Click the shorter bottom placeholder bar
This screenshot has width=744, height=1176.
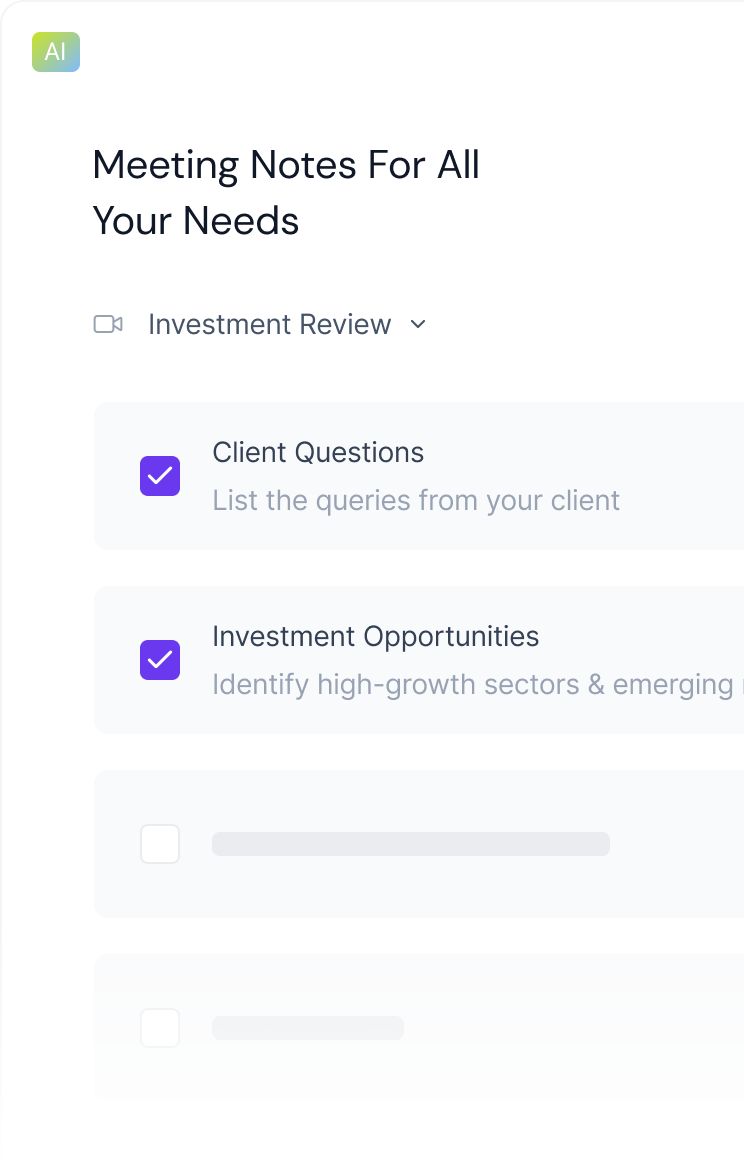coord(308,1027)
